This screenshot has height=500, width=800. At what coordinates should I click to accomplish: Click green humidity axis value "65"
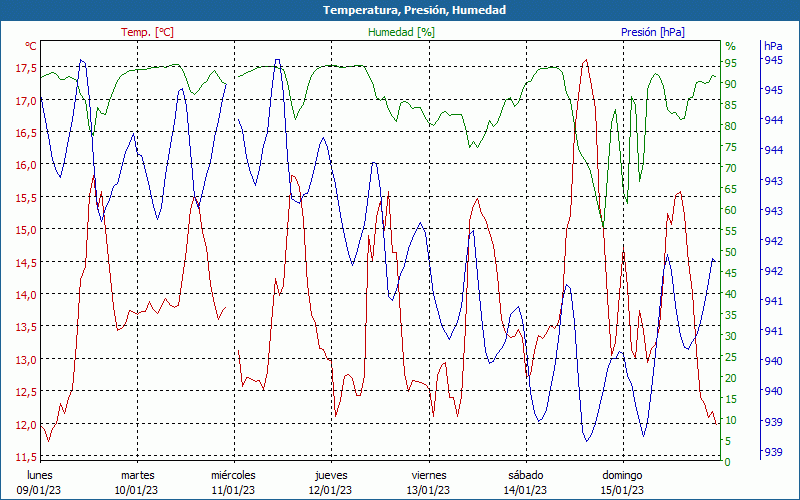coord(731,189)
